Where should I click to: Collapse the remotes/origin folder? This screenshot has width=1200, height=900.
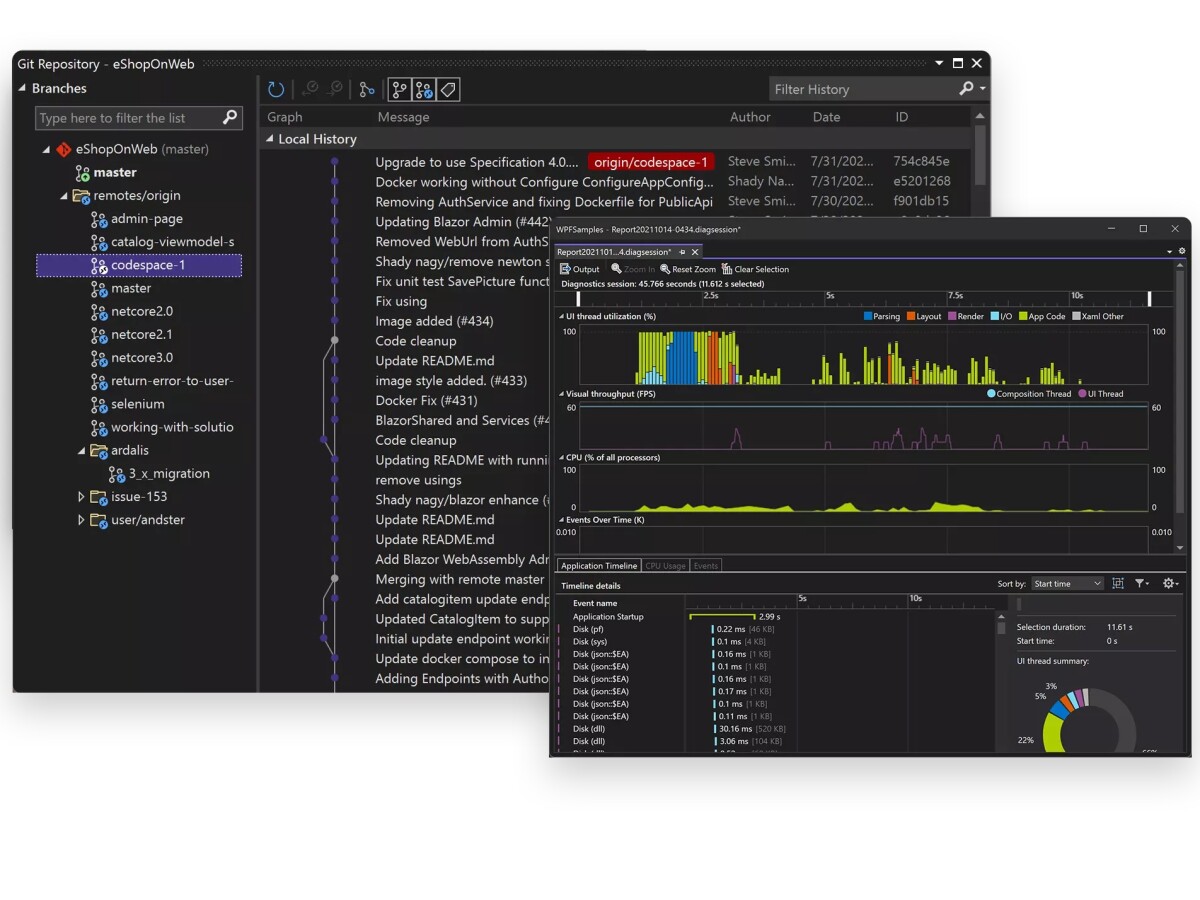coord(64,196)
